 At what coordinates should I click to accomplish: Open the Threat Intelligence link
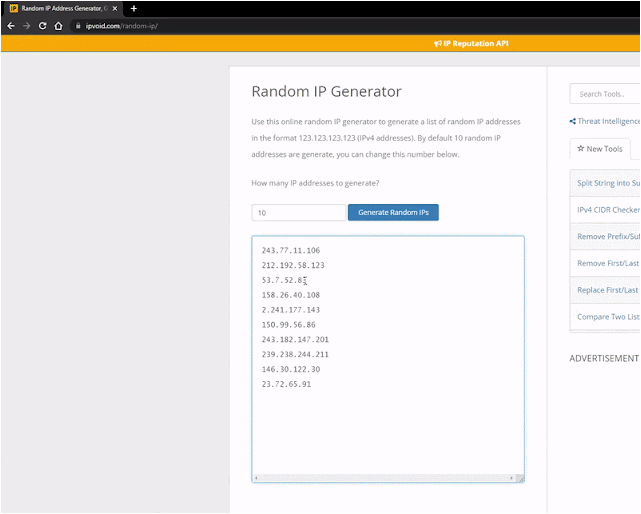(605, 121)
